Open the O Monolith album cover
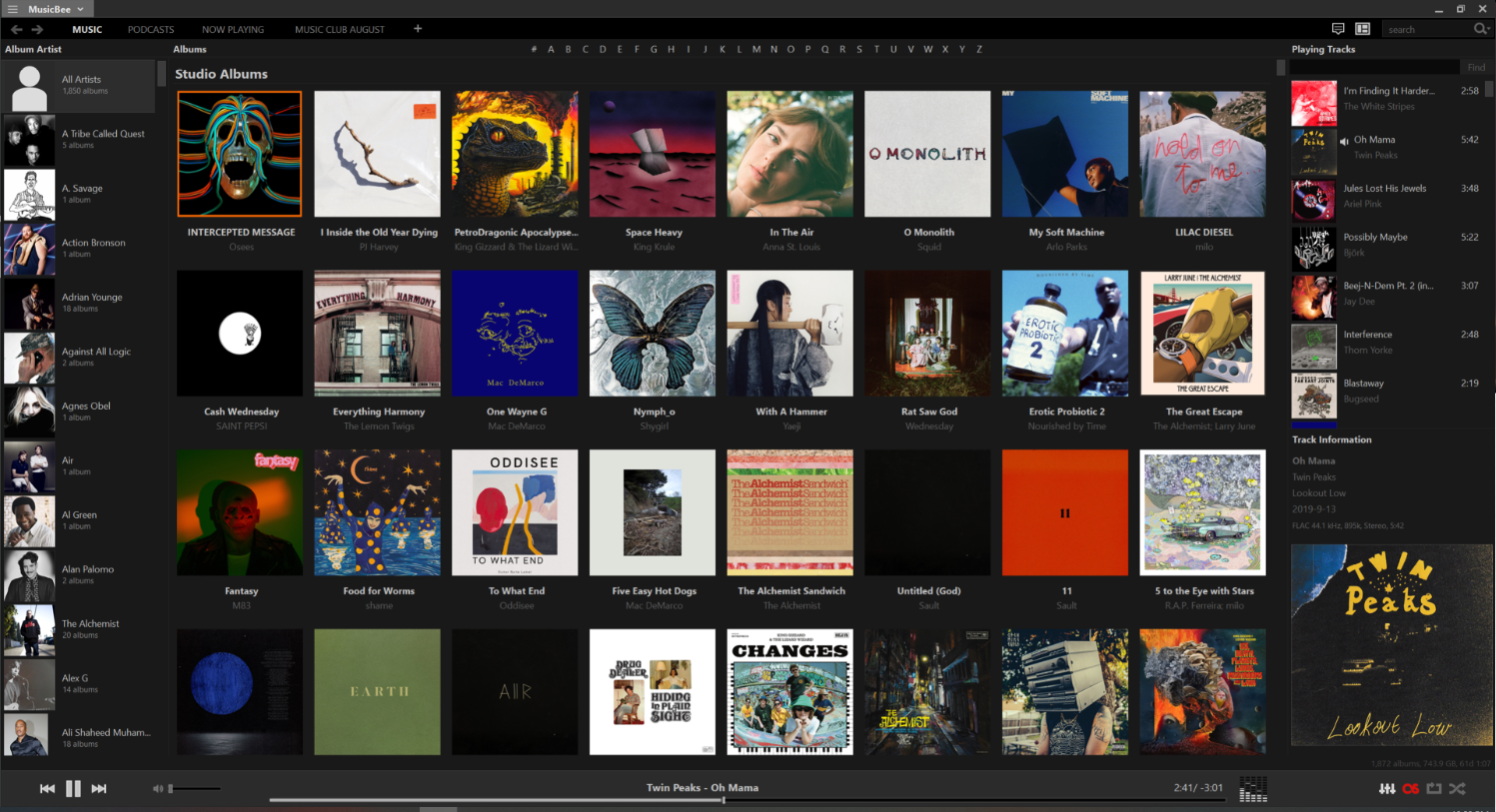The height and width of the screenshot is (812, 1496). point(927,154)
